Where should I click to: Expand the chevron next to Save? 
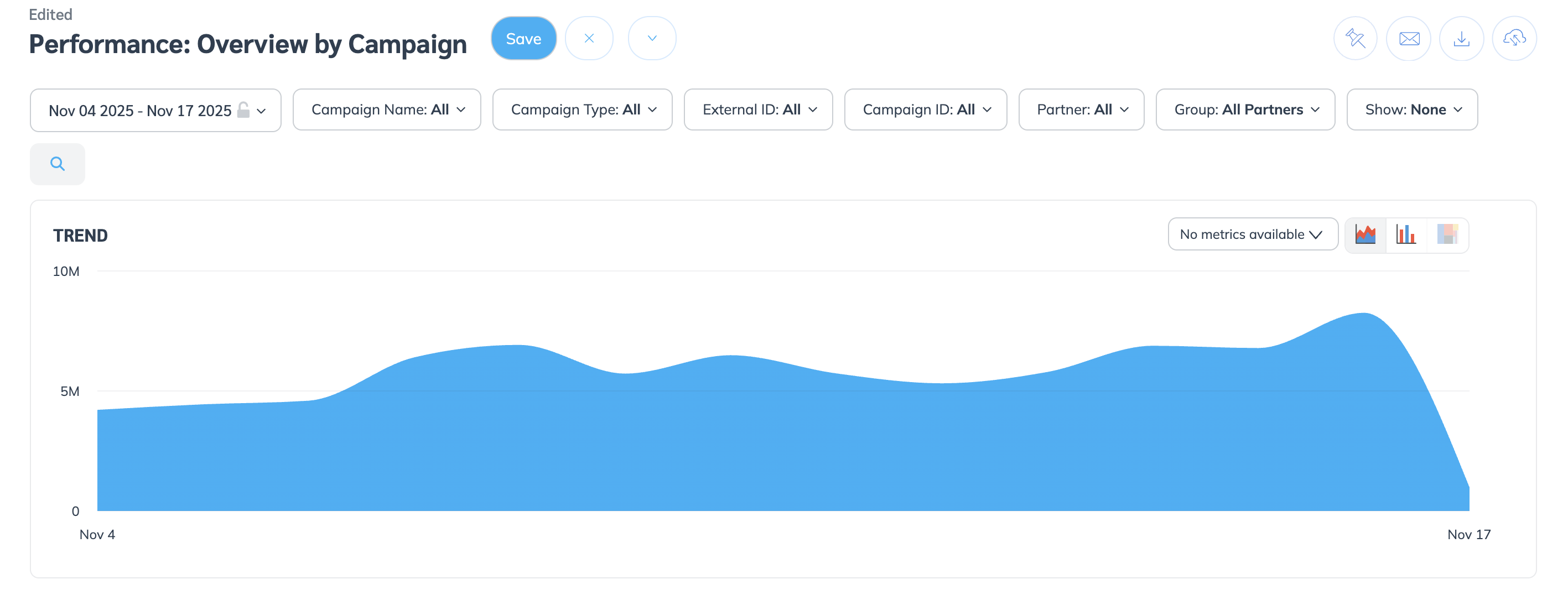click(x=652, y=38)
